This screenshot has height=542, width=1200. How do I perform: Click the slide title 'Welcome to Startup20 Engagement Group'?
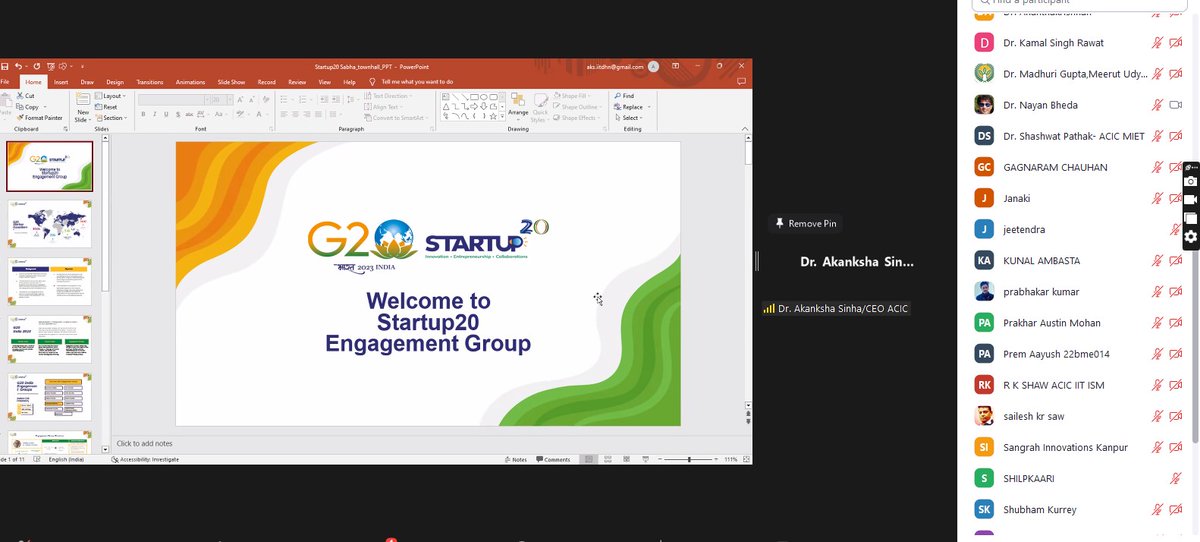(x=428, y=322)
